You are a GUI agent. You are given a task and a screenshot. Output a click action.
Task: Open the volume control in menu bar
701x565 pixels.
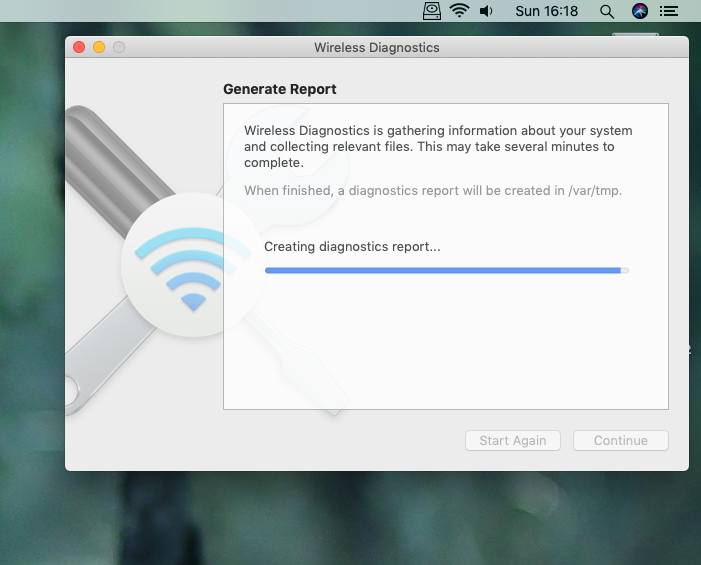486,11
